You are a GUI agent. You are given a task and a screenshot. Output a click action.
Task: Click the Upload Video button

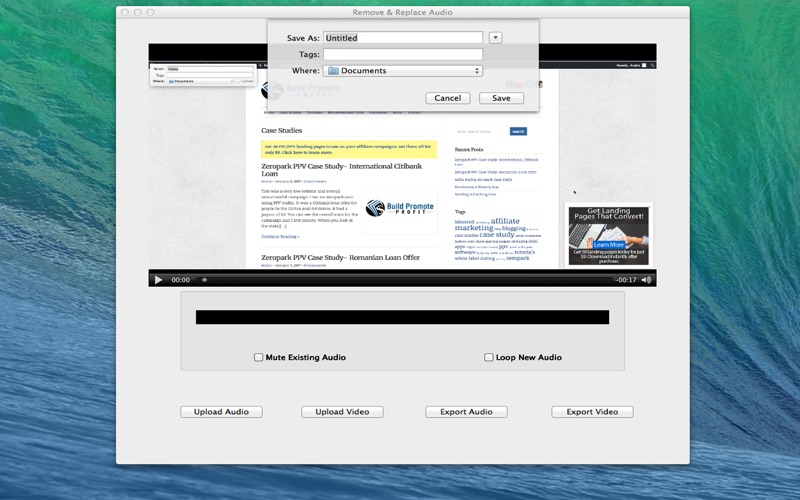[342, 412]
